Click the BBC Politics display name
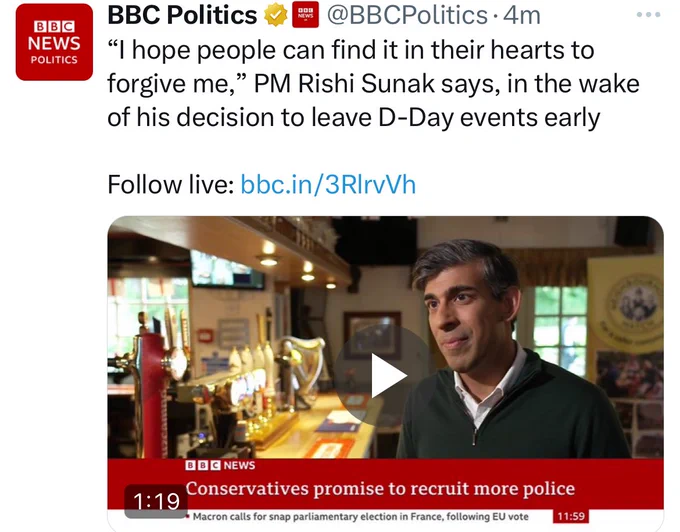The height and width of the screenshot is (532, 680). (x=182, y=15)
